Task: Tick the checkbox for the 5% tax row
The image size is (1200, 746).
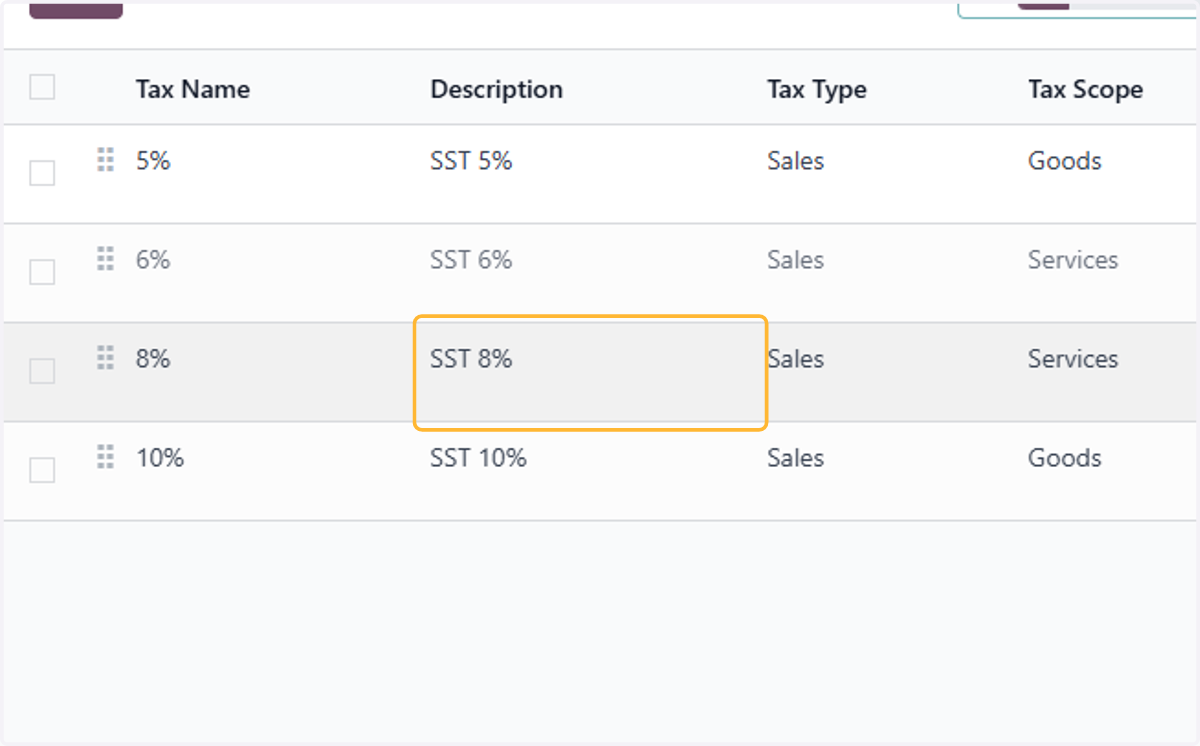Action: coord(42,173)
